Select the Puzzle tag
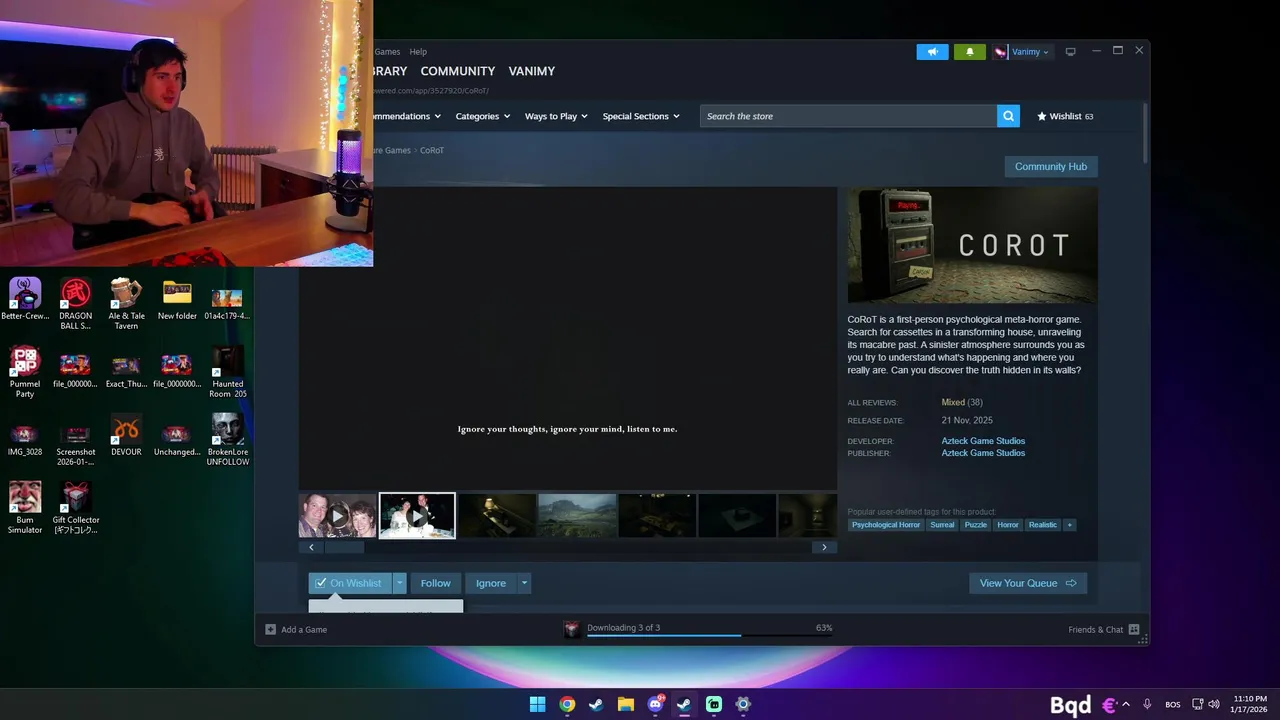 pyautogui.click(x=976, y=525)
